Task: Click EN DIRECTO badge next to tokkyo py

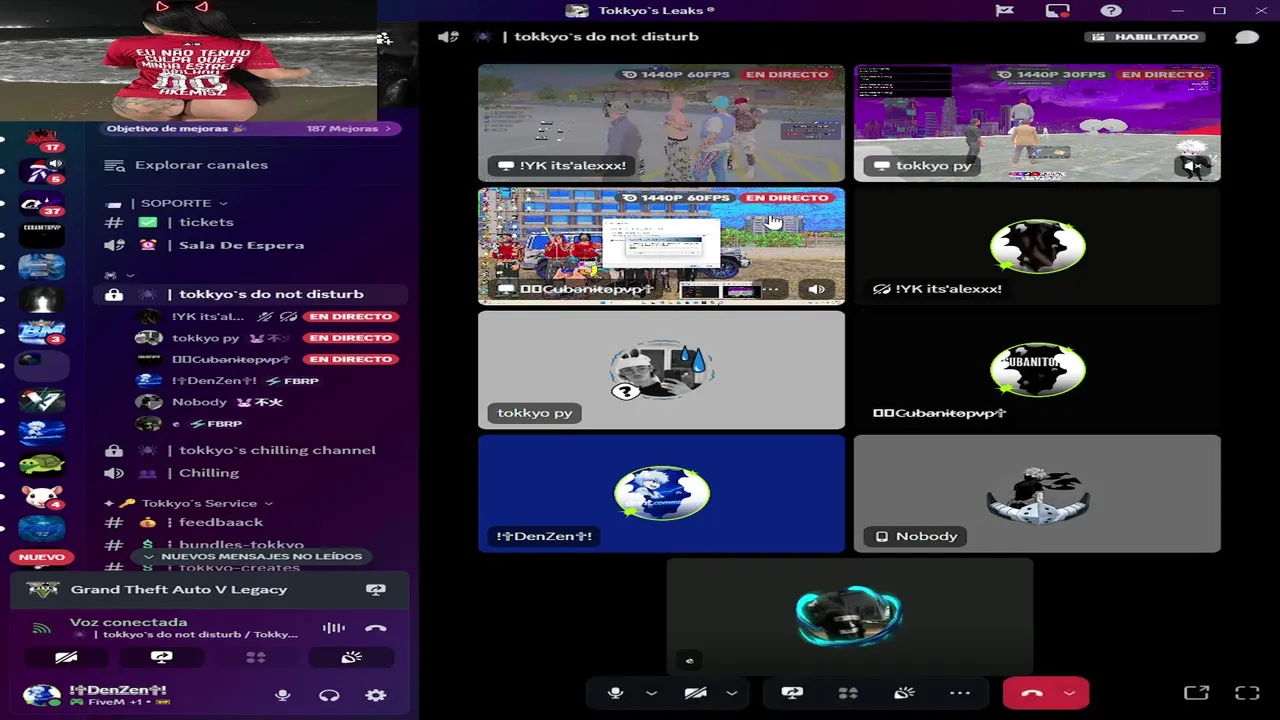Action: pos(350,338)
